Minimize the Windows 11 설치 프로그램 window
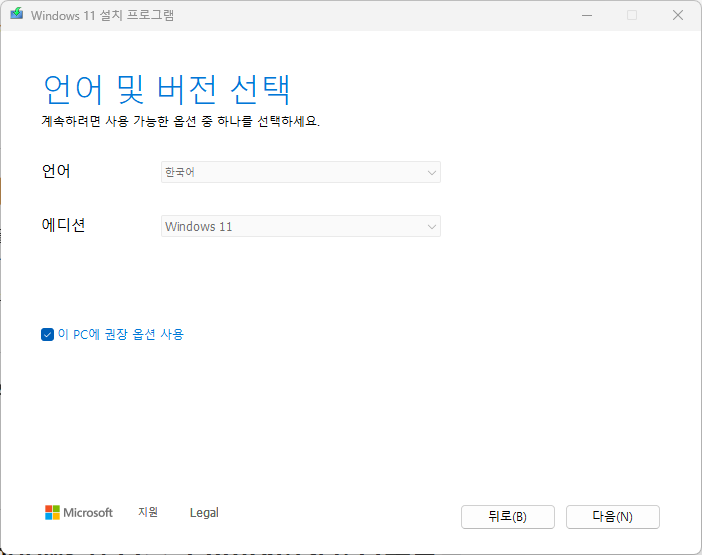 [587, 16]
